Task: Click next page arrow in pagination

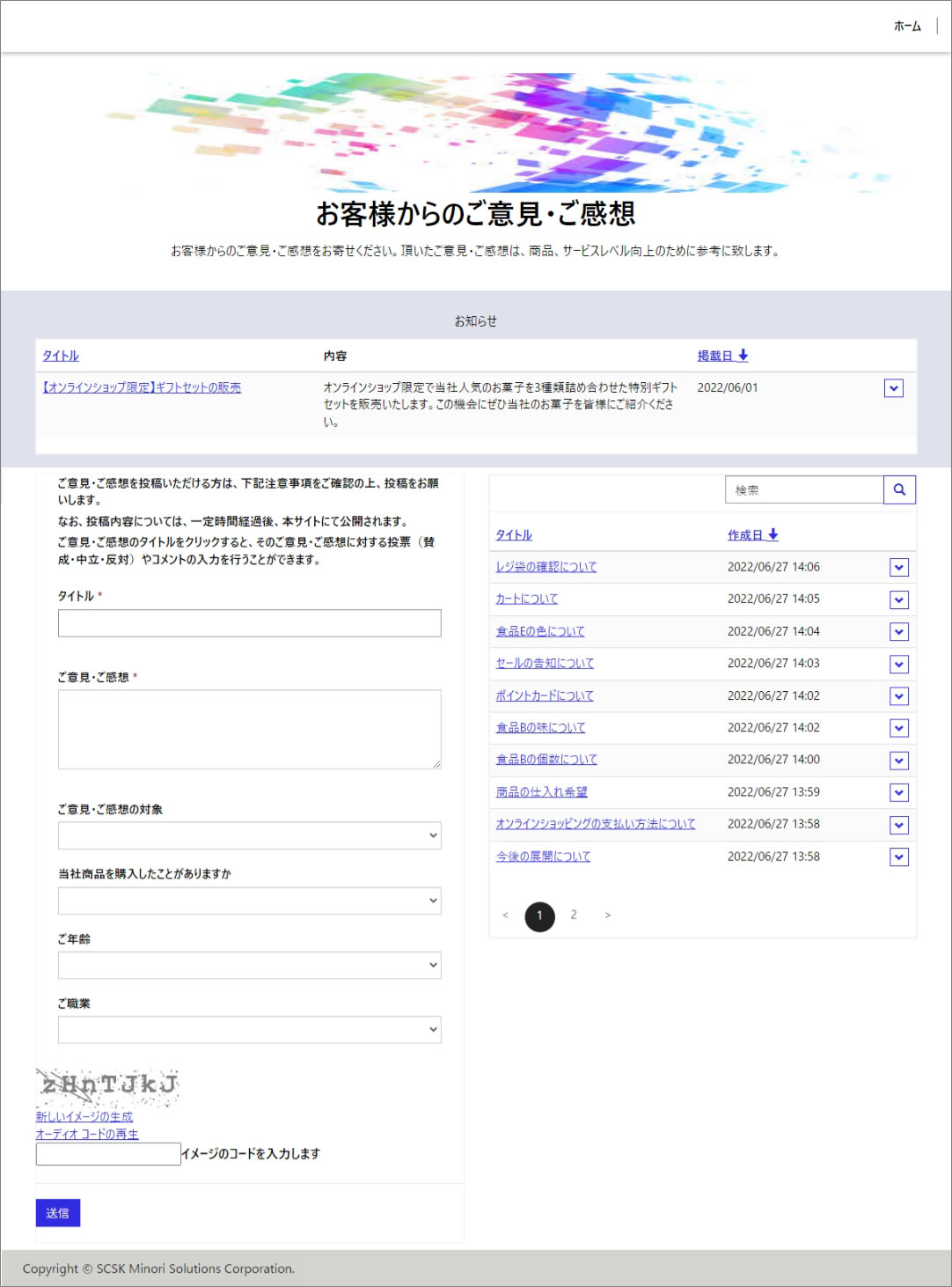Action: (607, 916)
